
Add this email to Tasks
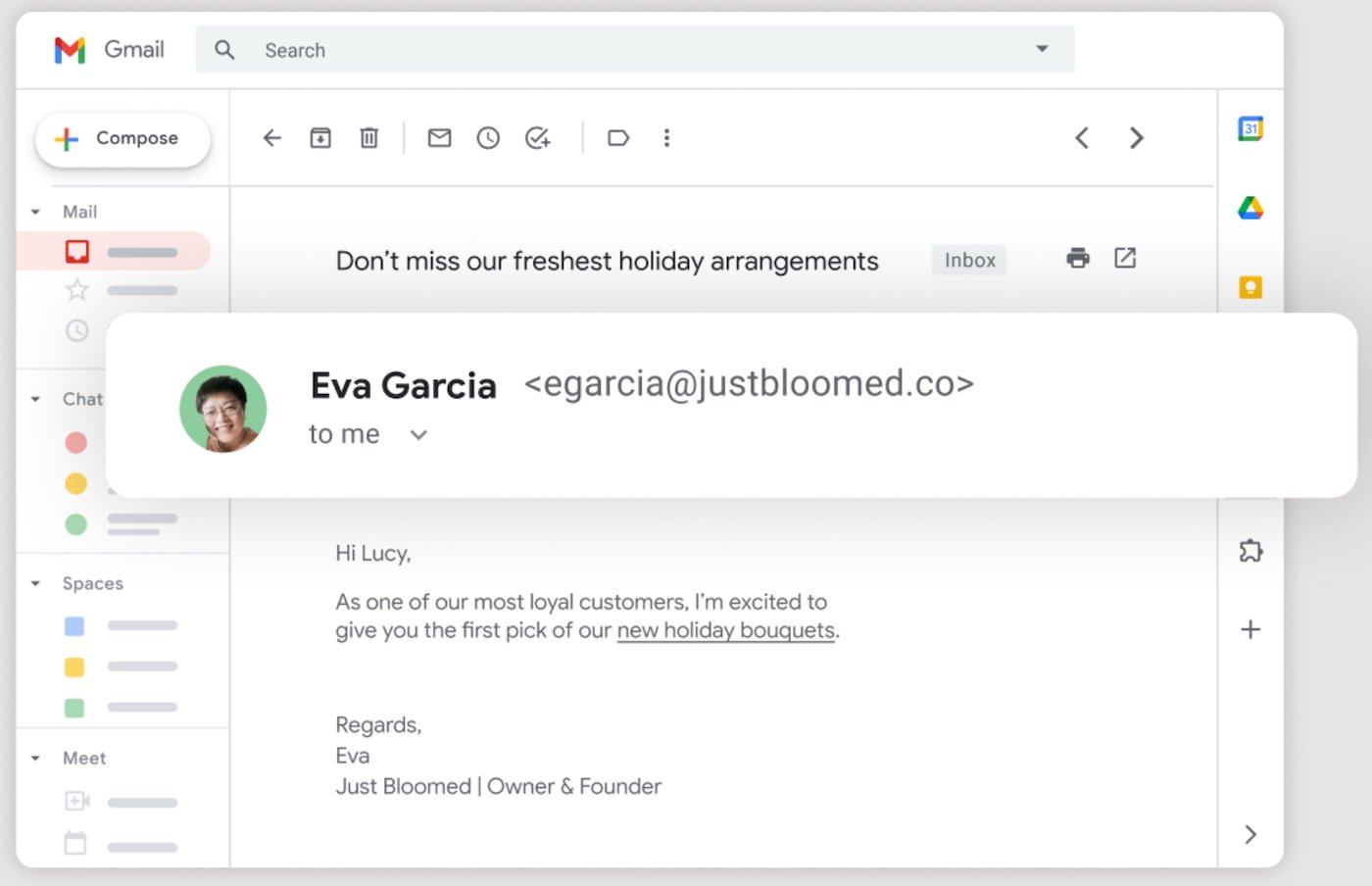(536, 138)
